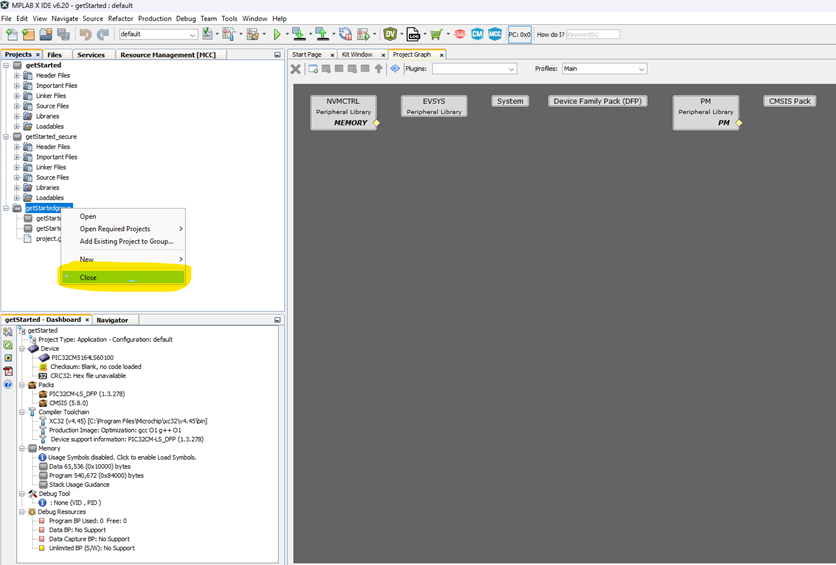This screenshot has height=565, width=836.
Task: Click the New Project toolbar icon
Action: pyautogui.click(x=12, y=34)
